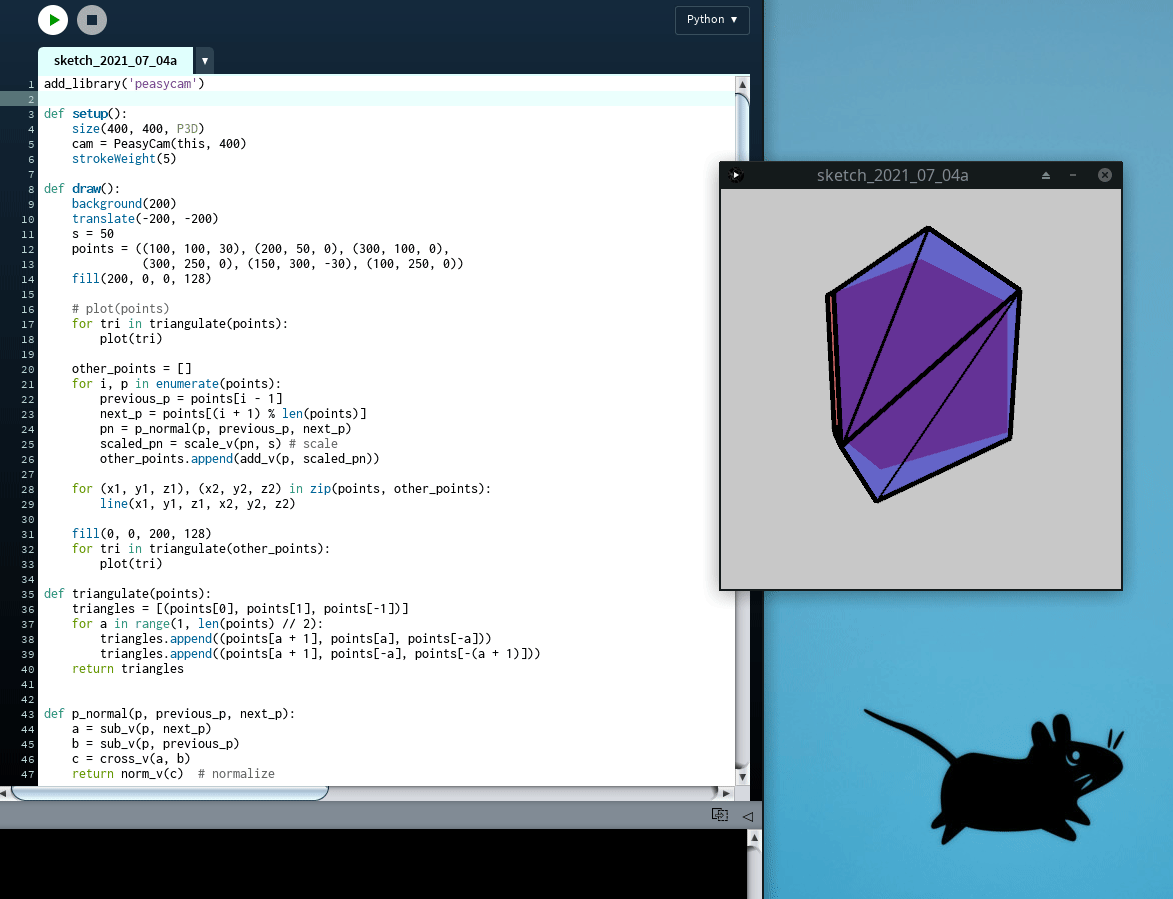Click 'for tri in triangulate(points):' line
This screenshot has width=1173, height=899.
click(180, 323)
